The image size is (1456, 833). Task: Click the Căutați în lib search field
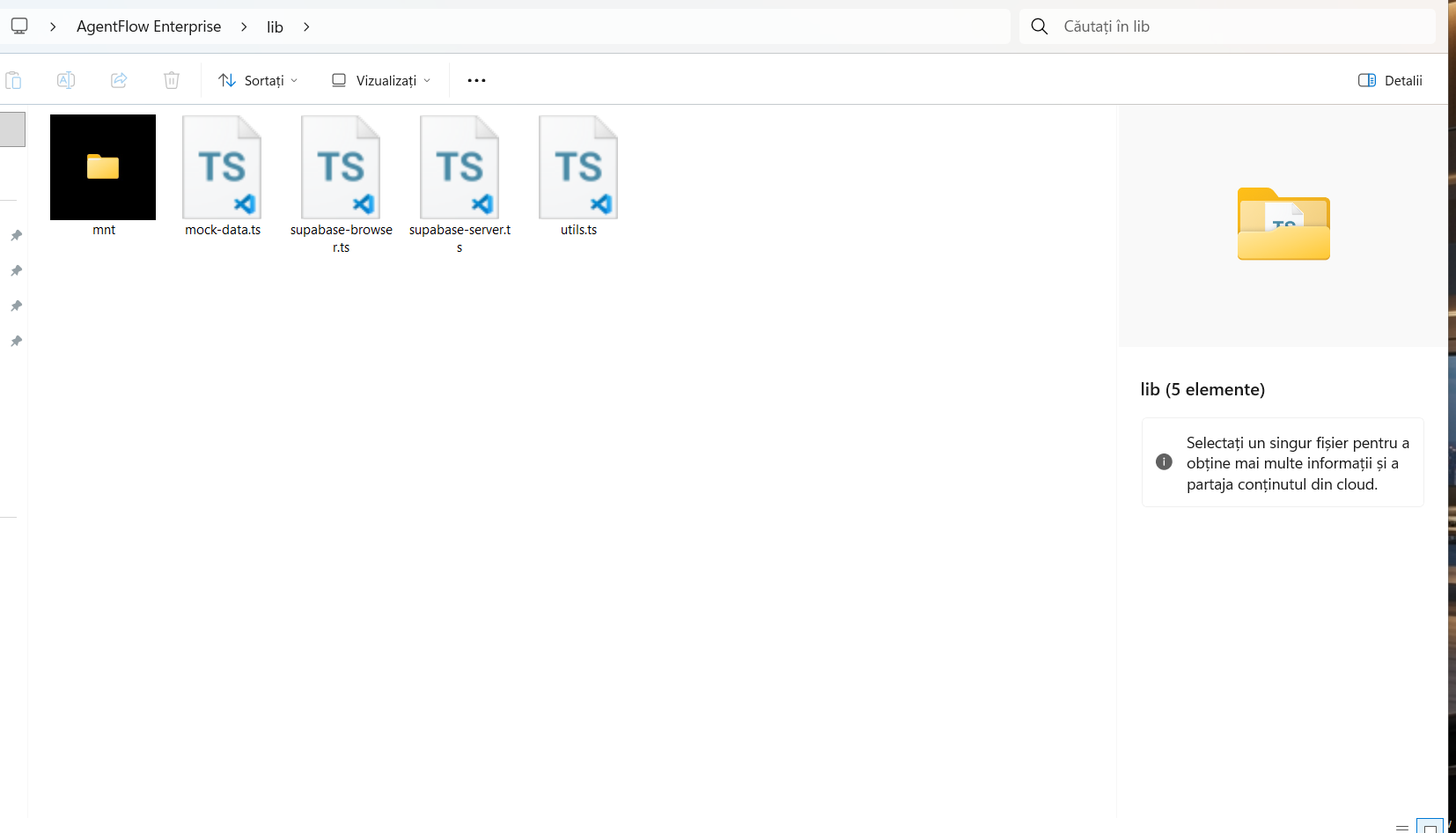(1227, 26)
